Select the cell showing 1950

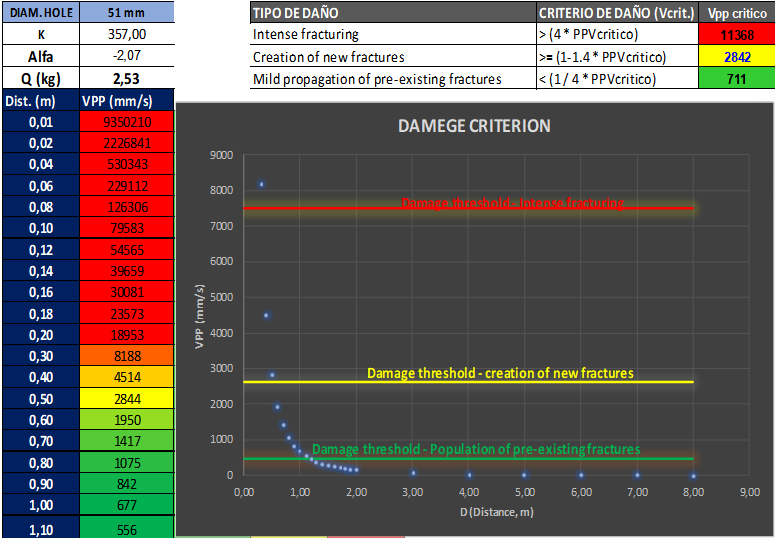(x=127, y=420)
